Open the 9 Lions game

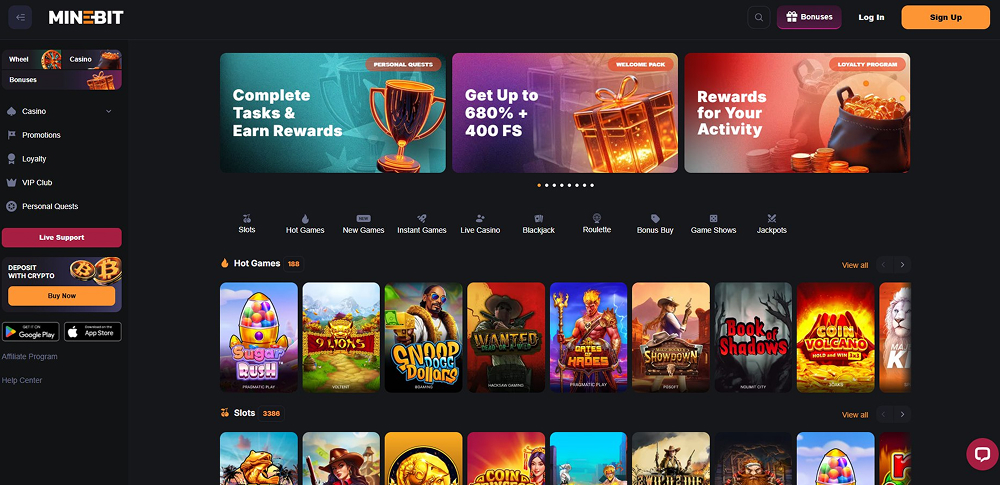click(341, 337)
